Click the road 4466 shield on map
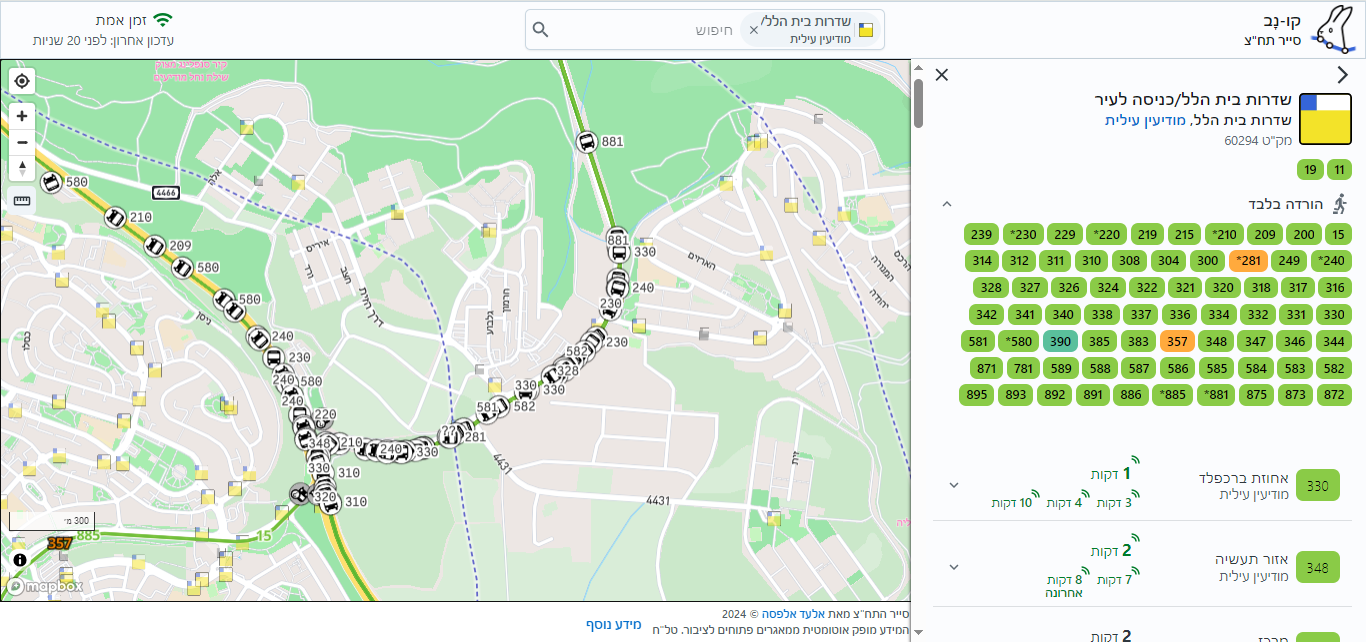 pyautogui.click(x=166, y=191)
